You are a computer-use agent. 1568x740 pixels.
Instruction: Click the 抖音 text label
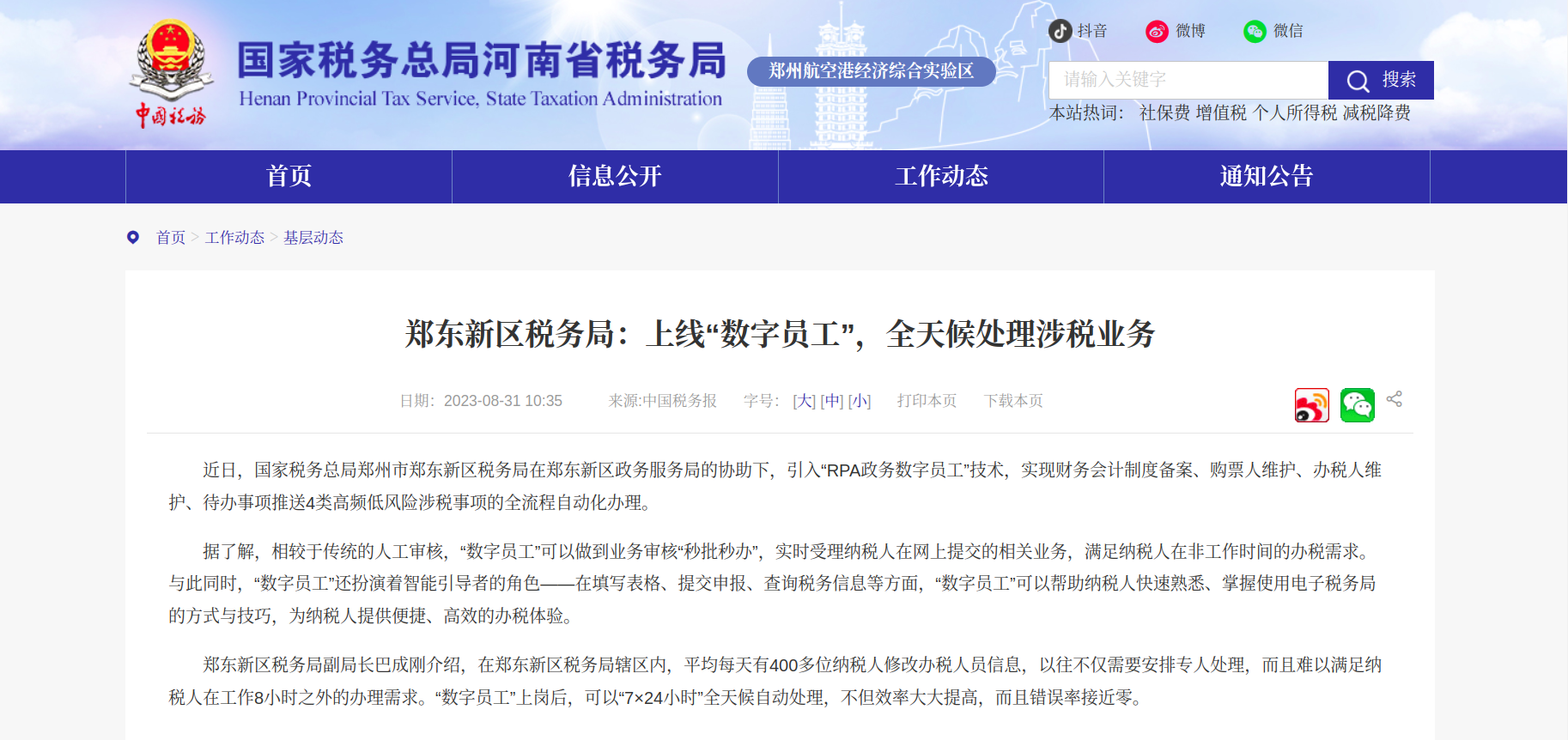[1092, 31]
